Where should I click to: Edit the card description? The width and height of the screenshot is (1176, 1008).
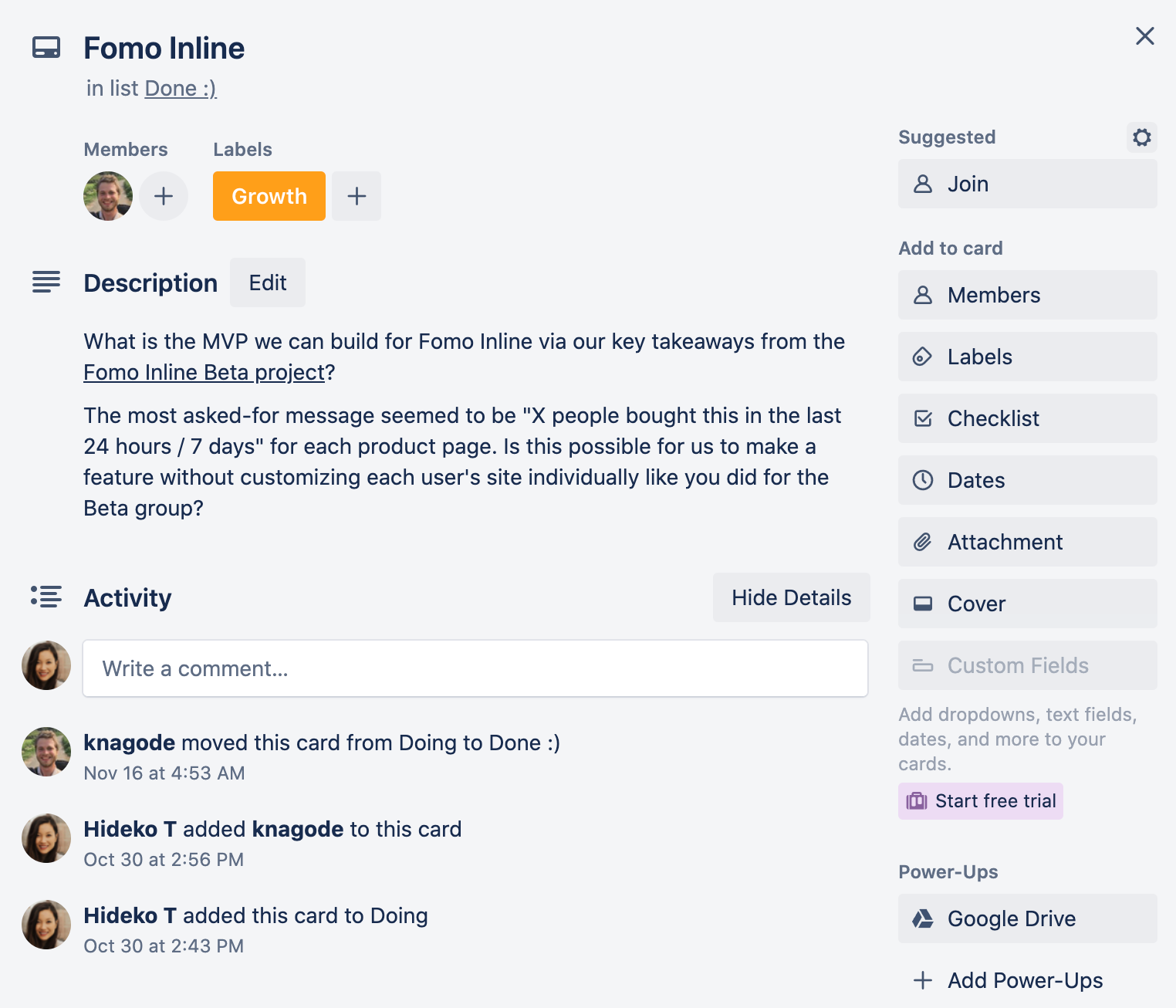tap(268, 282)
